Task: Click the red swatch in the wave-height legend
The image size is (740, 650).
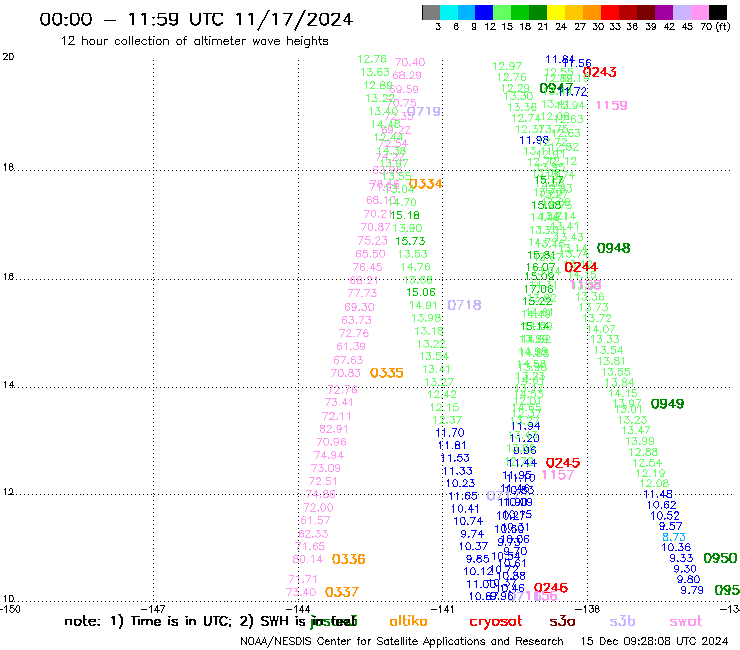Action: tap(610, 12)
